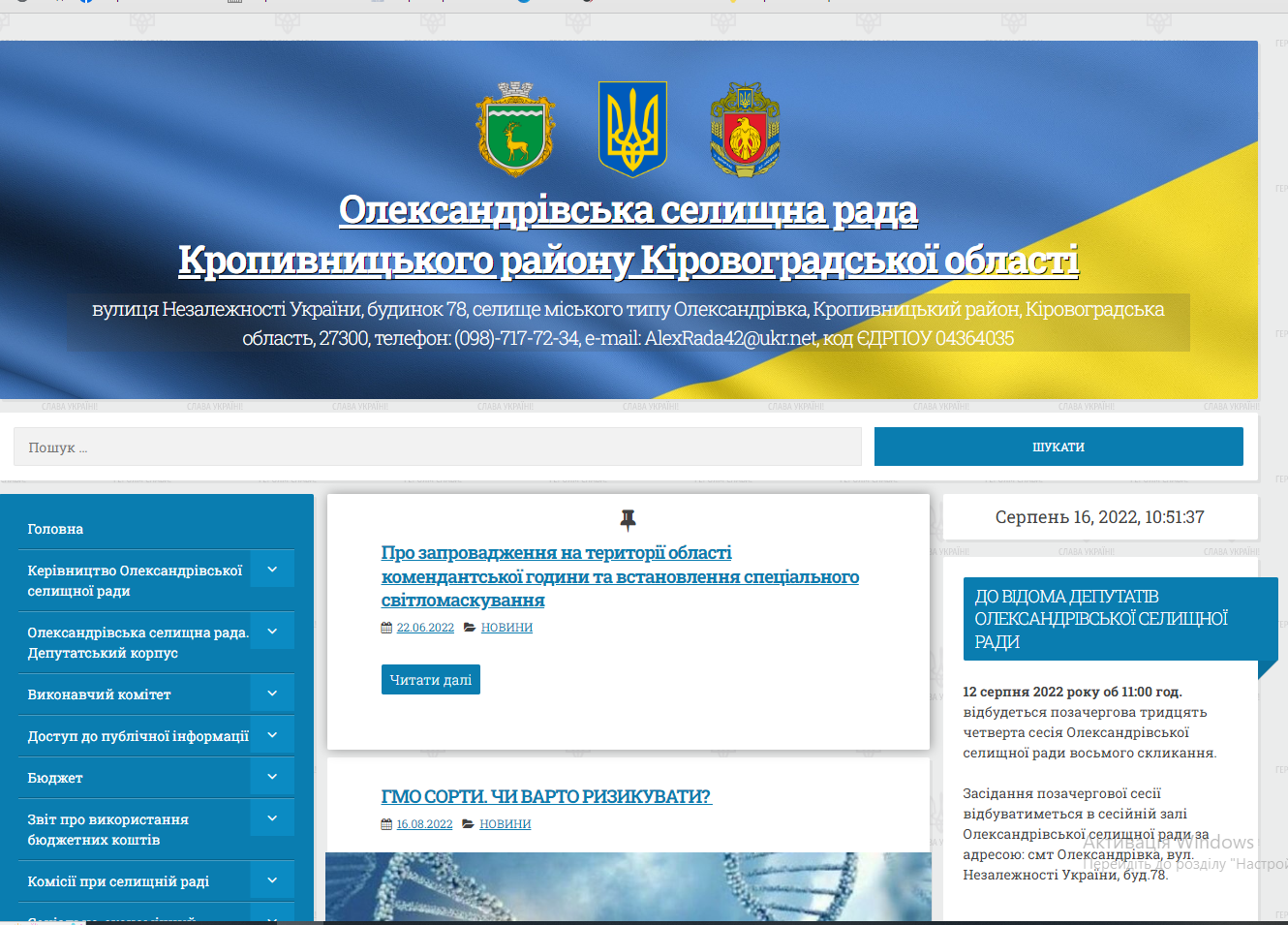Click the clock Серпень 16, 2022 widget

pyautogui.click(x=1100, y=517)
